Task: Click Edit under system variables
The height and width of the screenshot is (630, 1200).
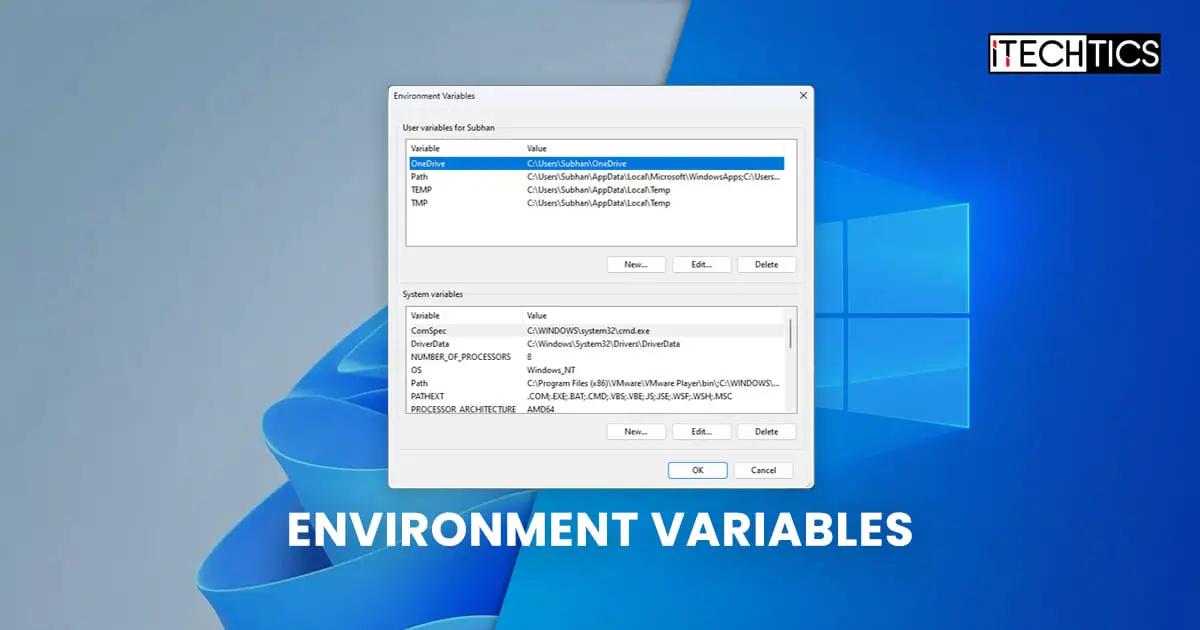Action: tap(701, 431)
